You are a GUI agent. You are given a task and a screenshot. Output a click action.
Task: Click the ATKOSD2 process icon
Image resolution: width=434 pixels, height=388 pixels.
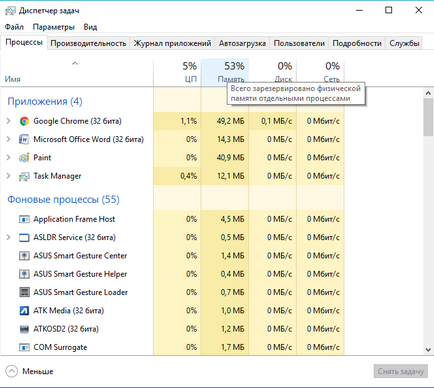24,329
